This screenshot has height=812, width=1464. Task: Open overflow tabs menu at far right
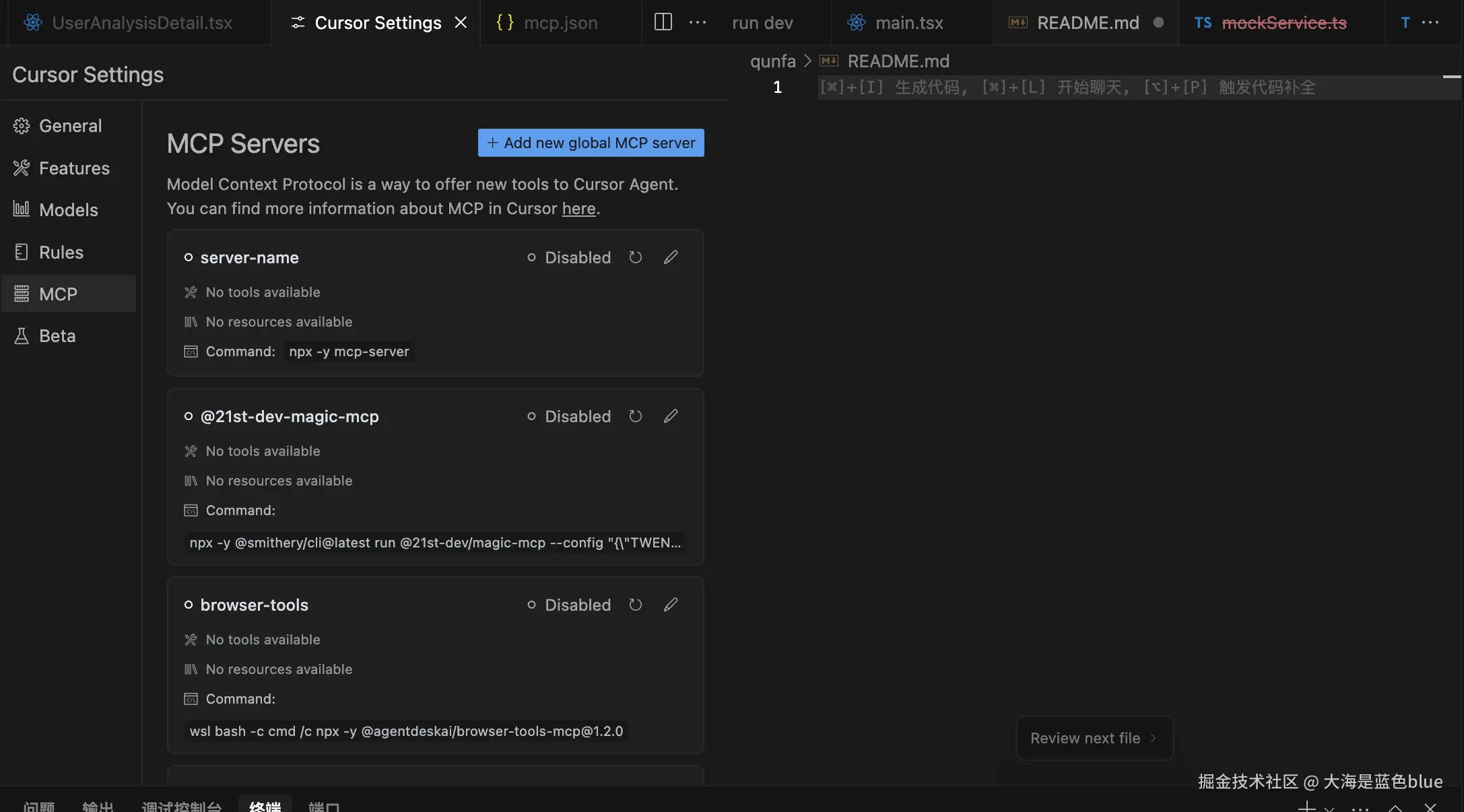pos(1430,22)
